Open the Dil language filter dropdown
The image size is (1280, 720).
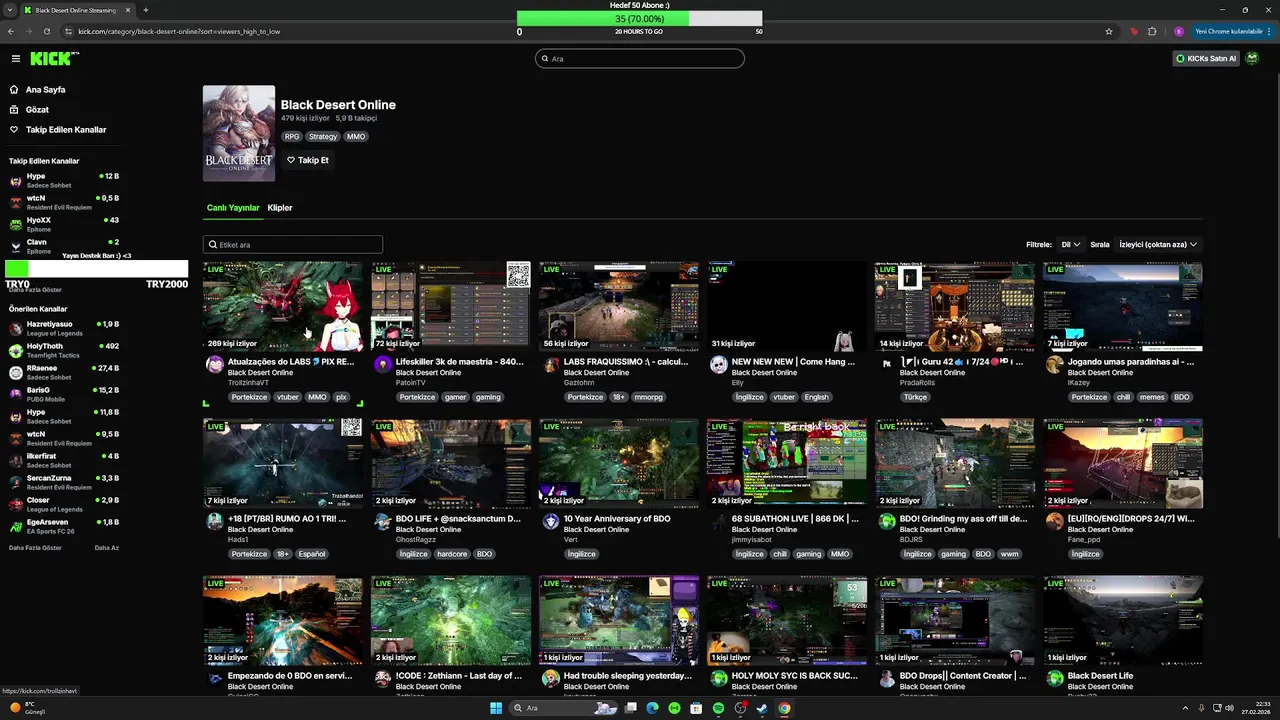1070,244
